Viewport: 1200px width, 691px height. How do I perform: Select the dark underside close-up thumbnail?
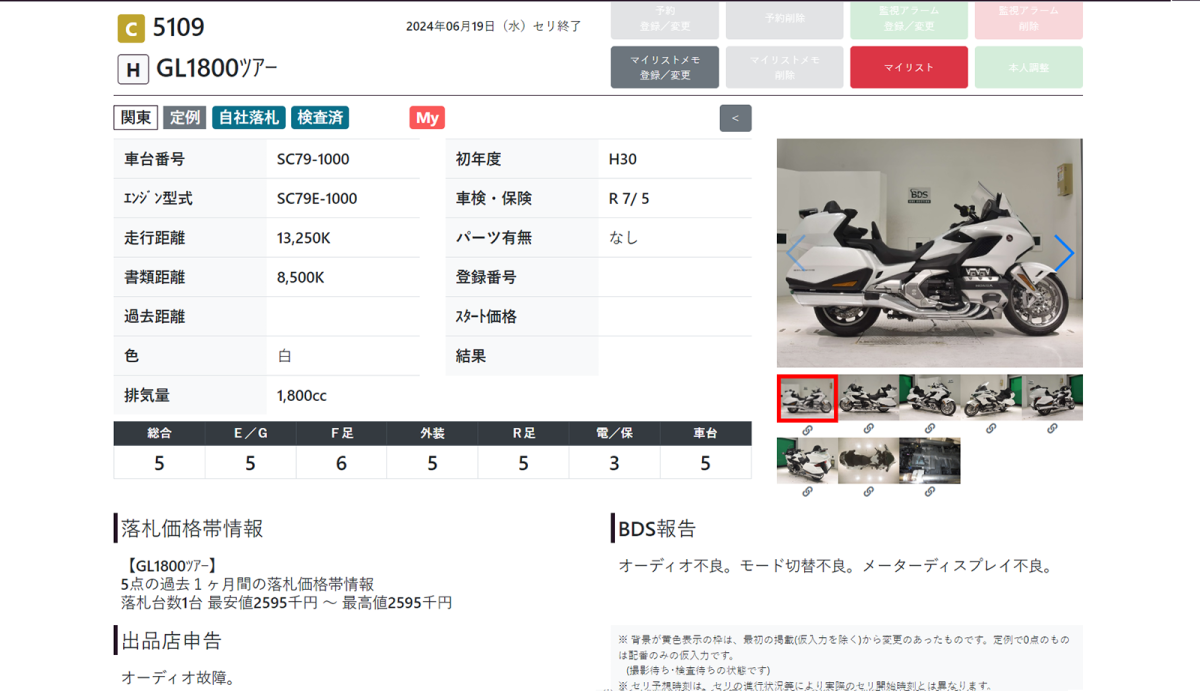point(929,460)
